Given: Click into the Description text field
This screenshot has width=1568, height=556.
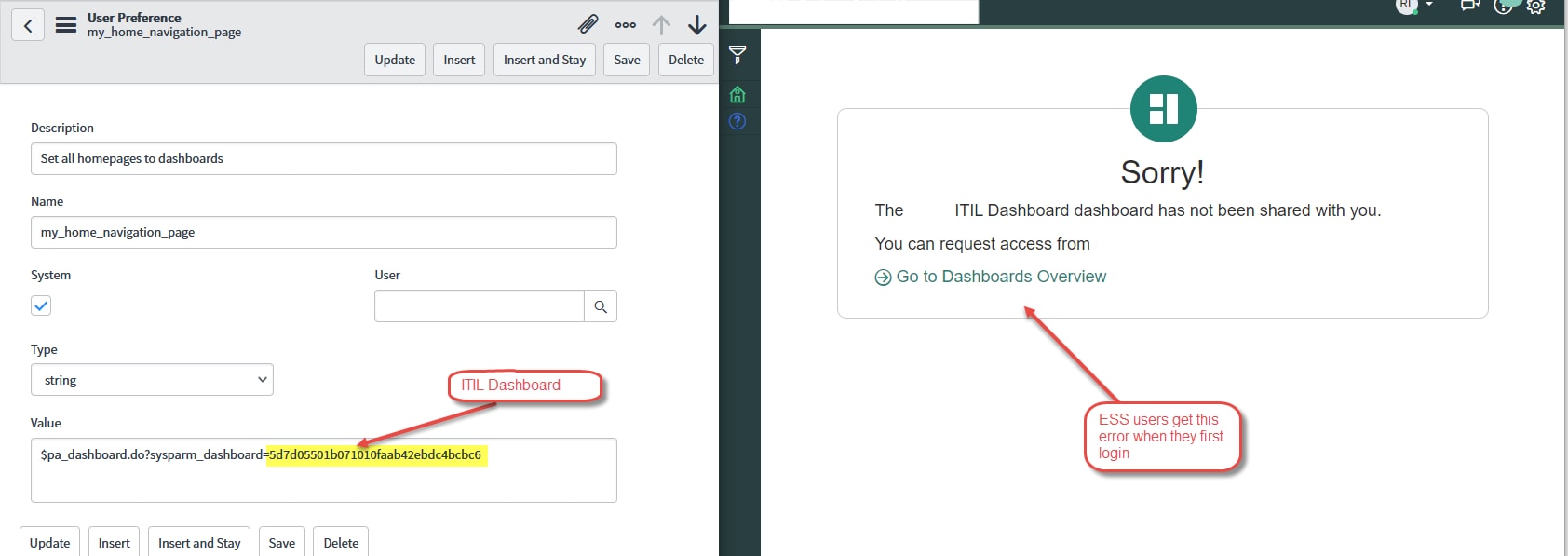Looking at the screenshot, I should 324,158.
